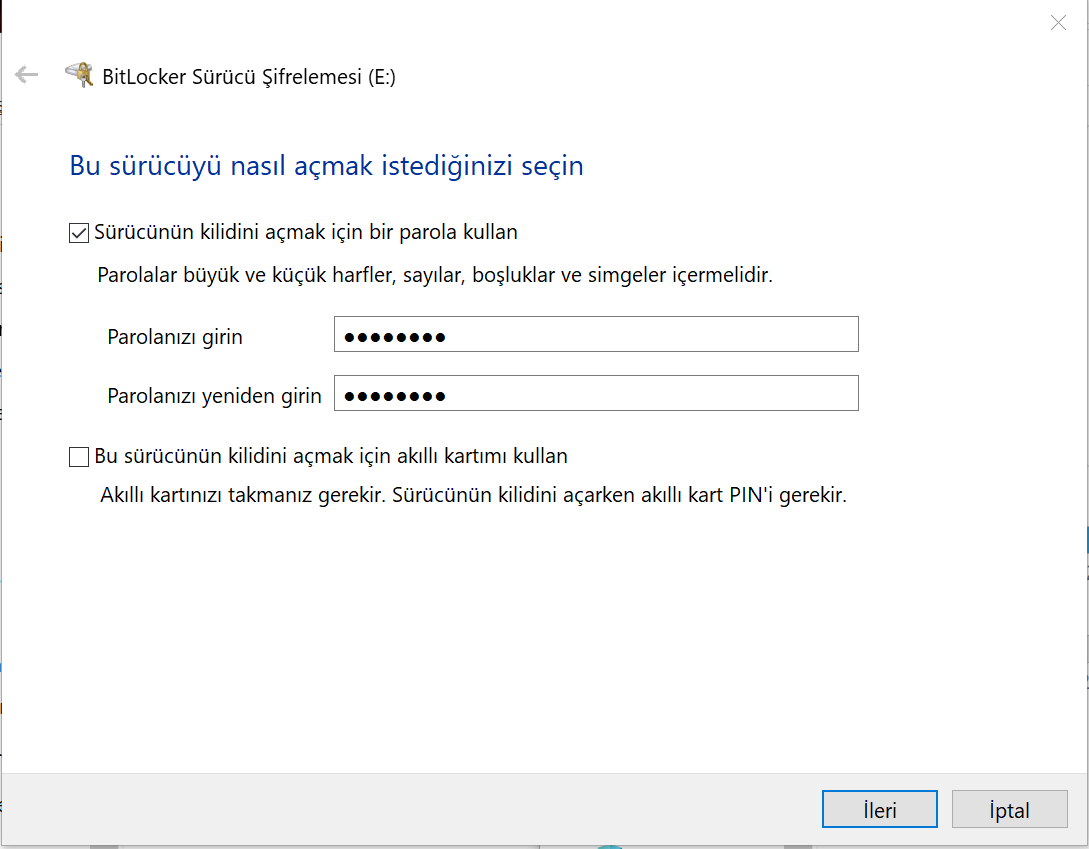Click the blue heading "Bu sürücüyü nasıl açmak istediğinizi seçin"
Screen dimensions: 1089x849
[x=326, y=166]
